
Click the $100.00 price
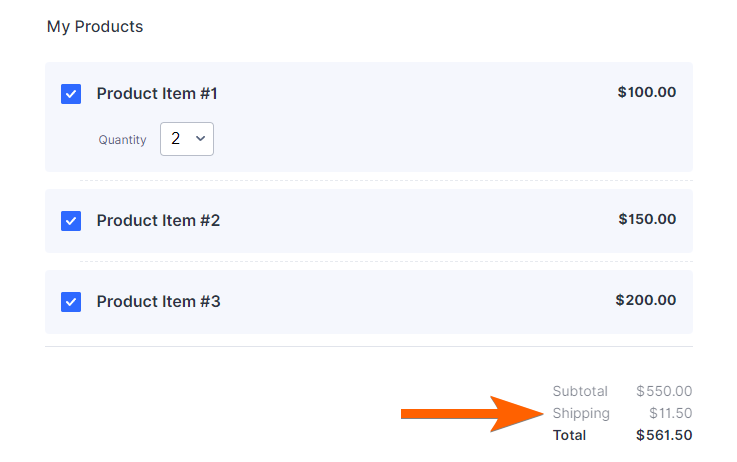click(x=646, y=93)
